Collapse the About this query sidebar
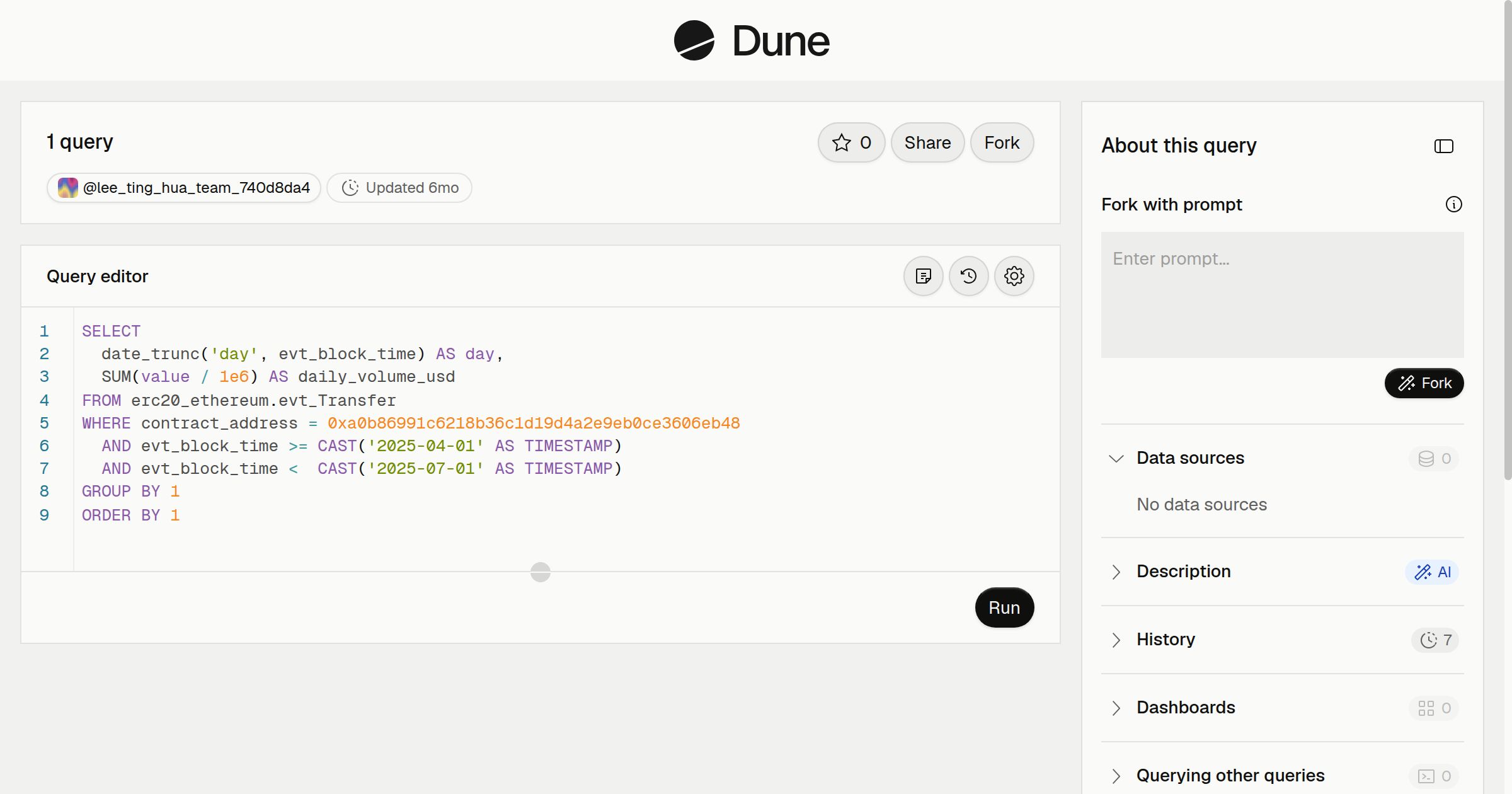Screen dimensions: 1512x794 point(1443,146)
